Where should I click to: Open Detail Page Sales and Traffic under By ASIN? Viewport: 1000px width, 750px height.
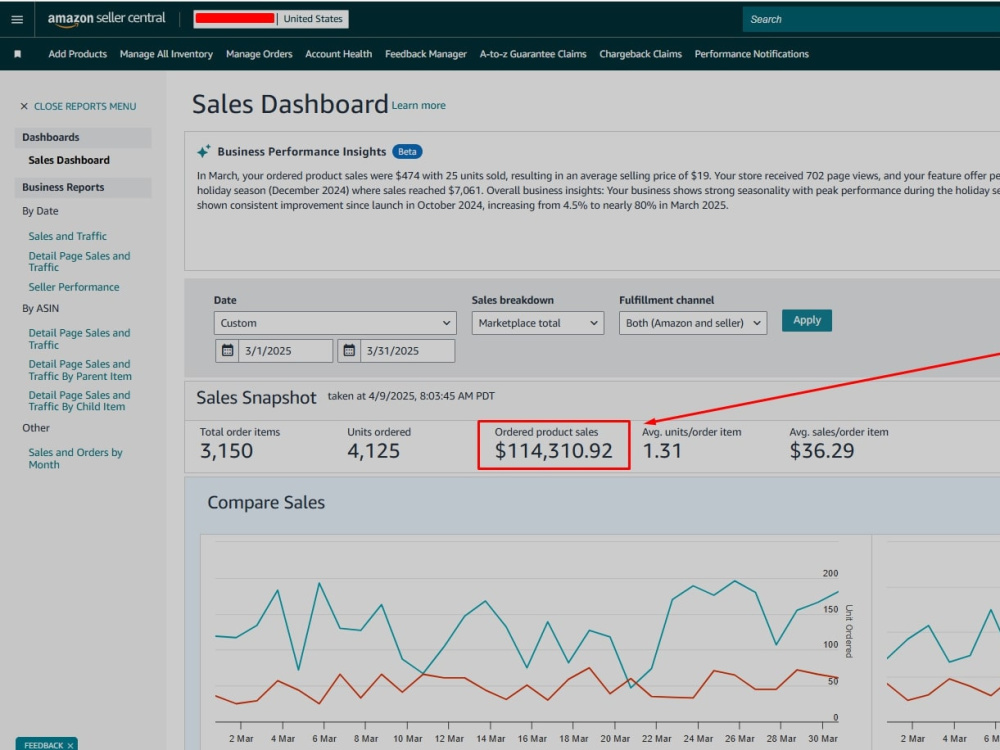coord(79,339)
